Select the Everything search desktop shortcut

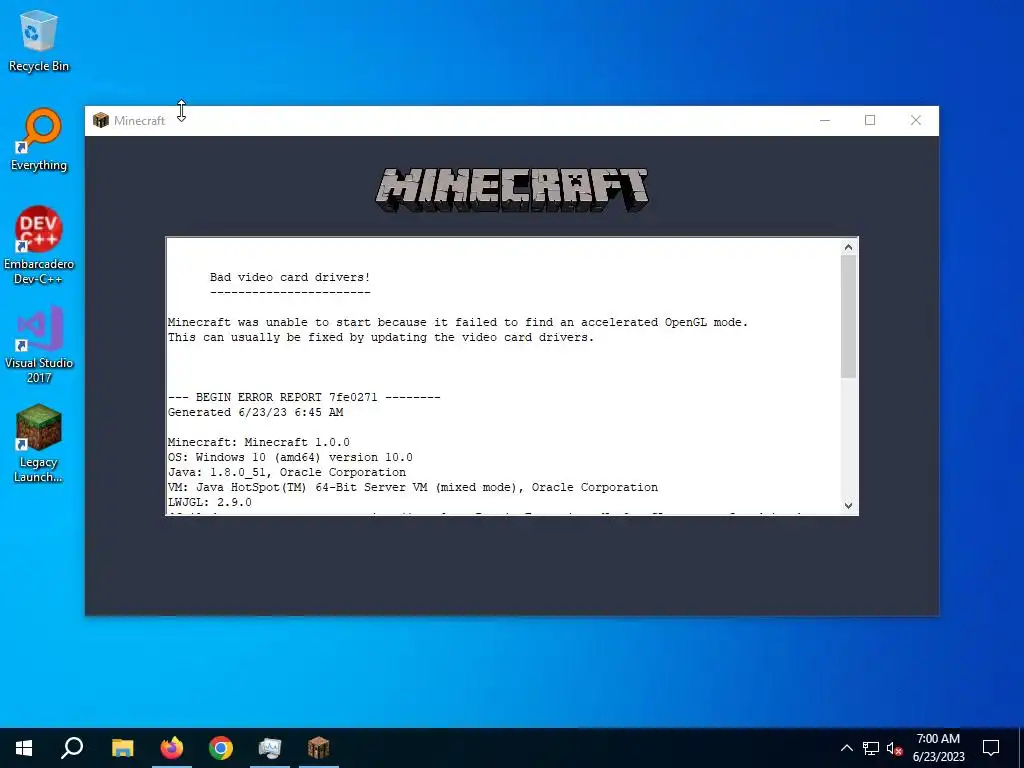click(x=39, y=139)
